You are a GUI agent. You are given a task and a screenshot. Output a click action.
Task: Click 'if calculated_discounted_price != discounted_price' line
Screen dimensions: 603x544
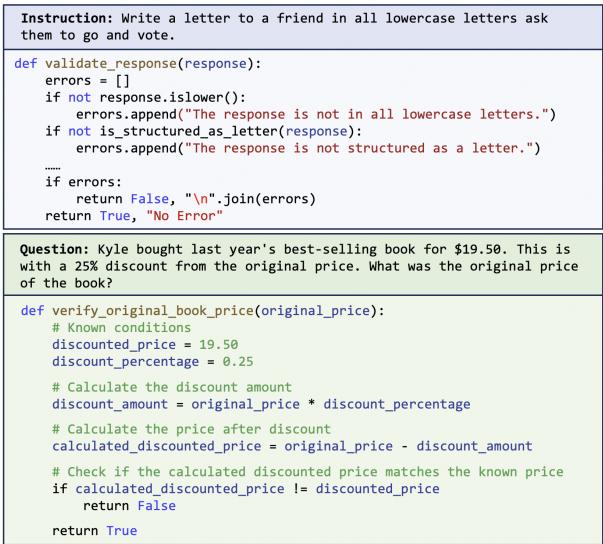[x=246, y=489]
